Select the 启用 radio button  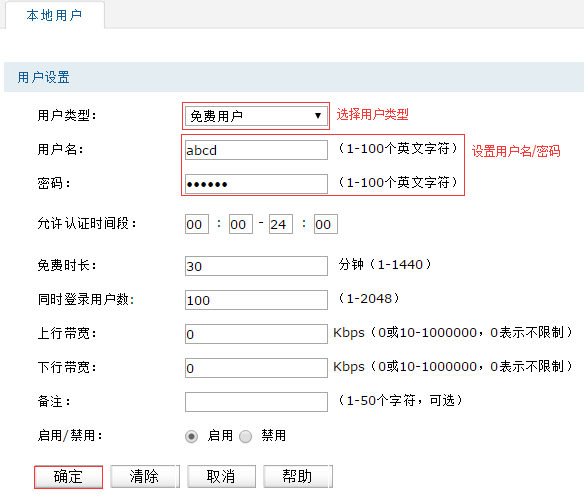pos(191,436)
